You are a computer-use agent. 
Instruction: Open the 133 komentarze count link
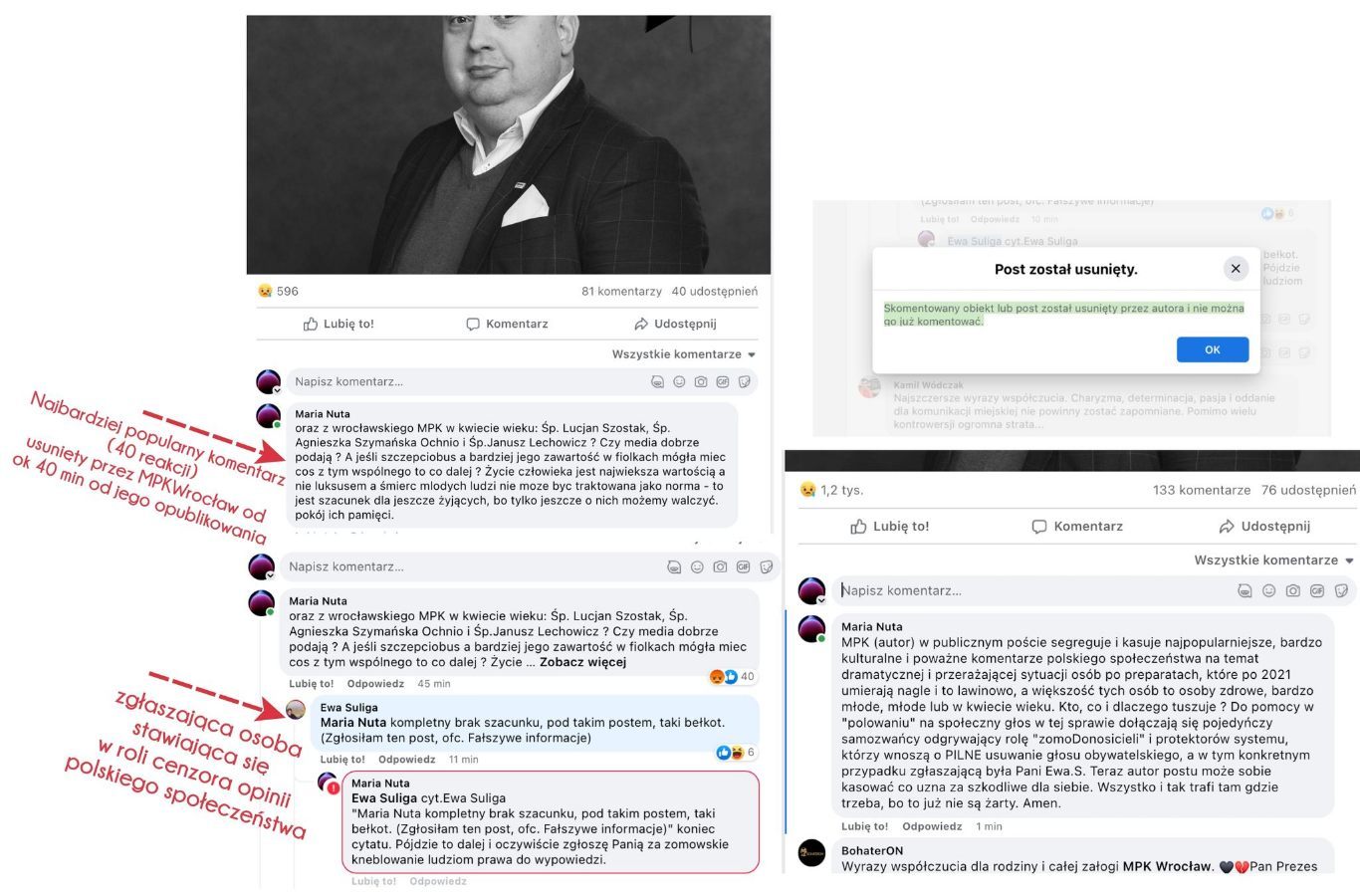tap(1202, 490)
